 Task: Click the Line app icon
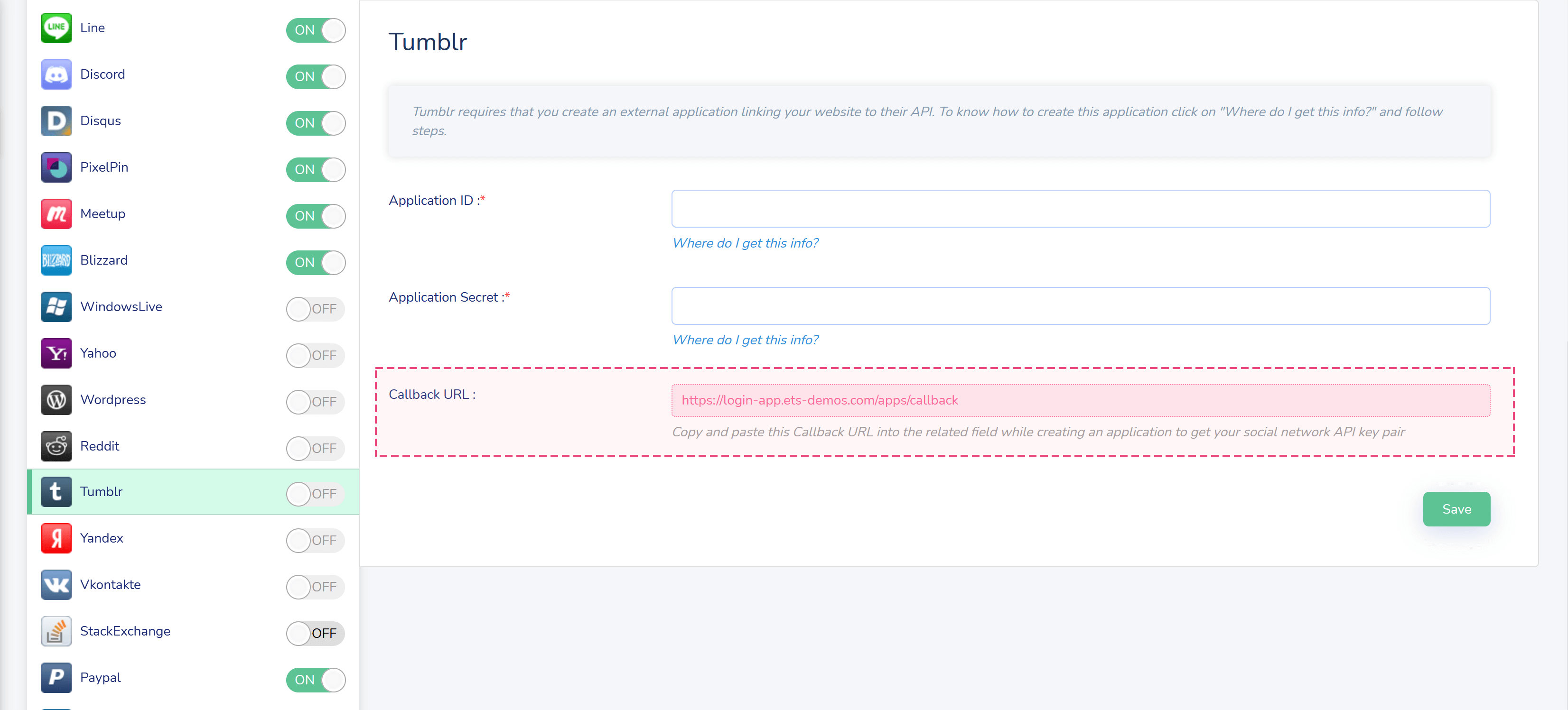pyautogui.click(x=56, y=28)
